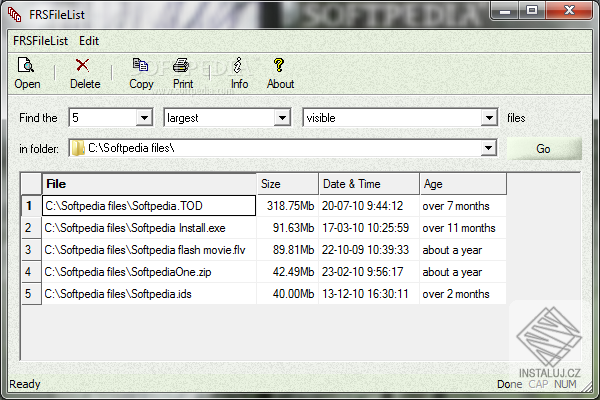
Task: Click the date 22-10-09 10:39:33
Action: pyautogui.click(x=369, y=250)
